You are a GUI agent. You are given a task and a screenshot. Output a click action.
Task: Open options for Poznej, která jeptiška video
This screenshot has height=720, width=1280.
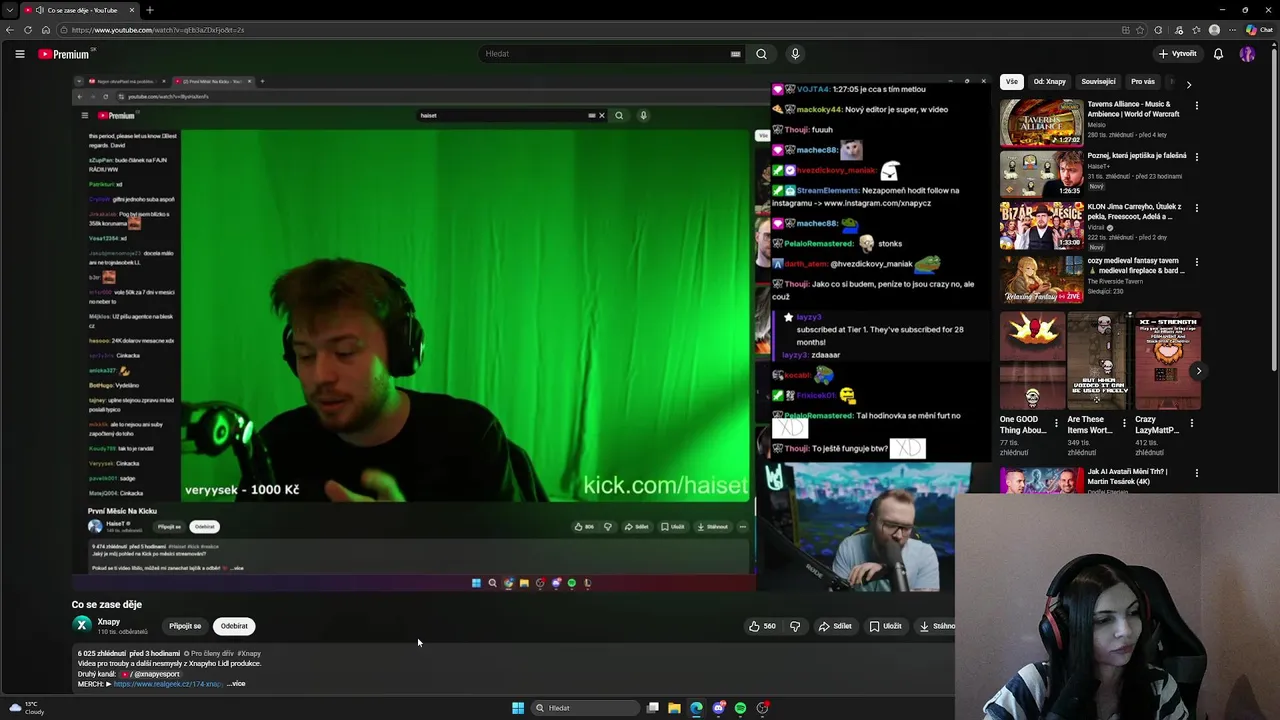(1196, 157)
